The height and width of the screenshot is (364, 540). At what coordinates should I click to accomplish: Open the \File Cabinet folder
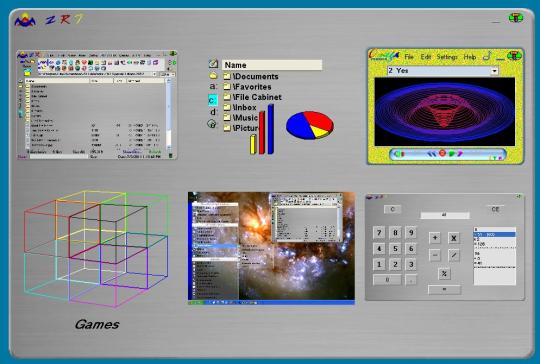pyautogui.click(x=252, y=97)
